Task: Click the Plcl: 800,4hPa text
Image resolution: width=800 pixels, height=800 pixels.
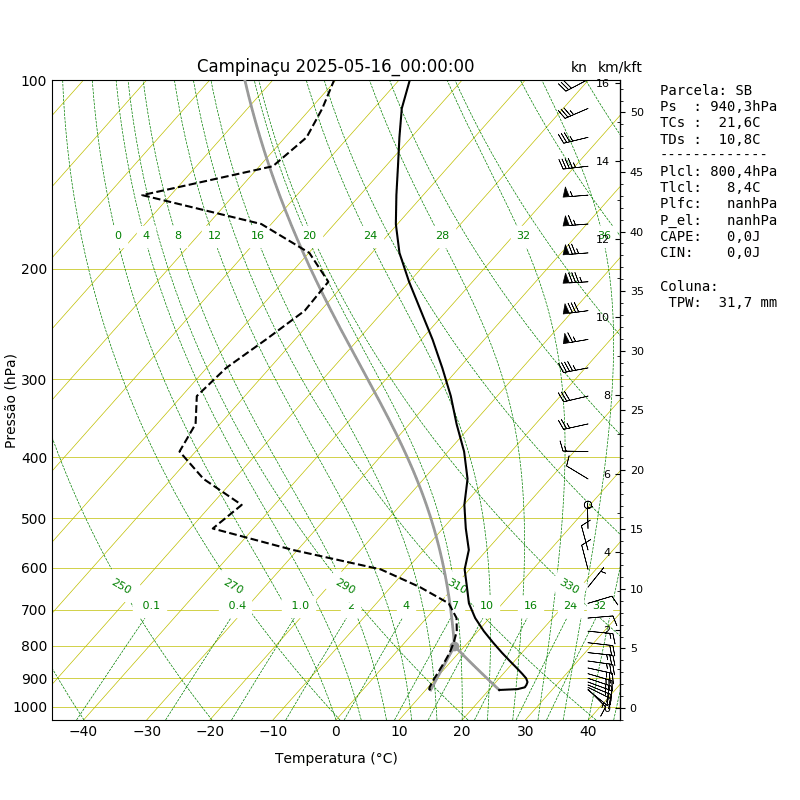Action: [x=718, y=171]
